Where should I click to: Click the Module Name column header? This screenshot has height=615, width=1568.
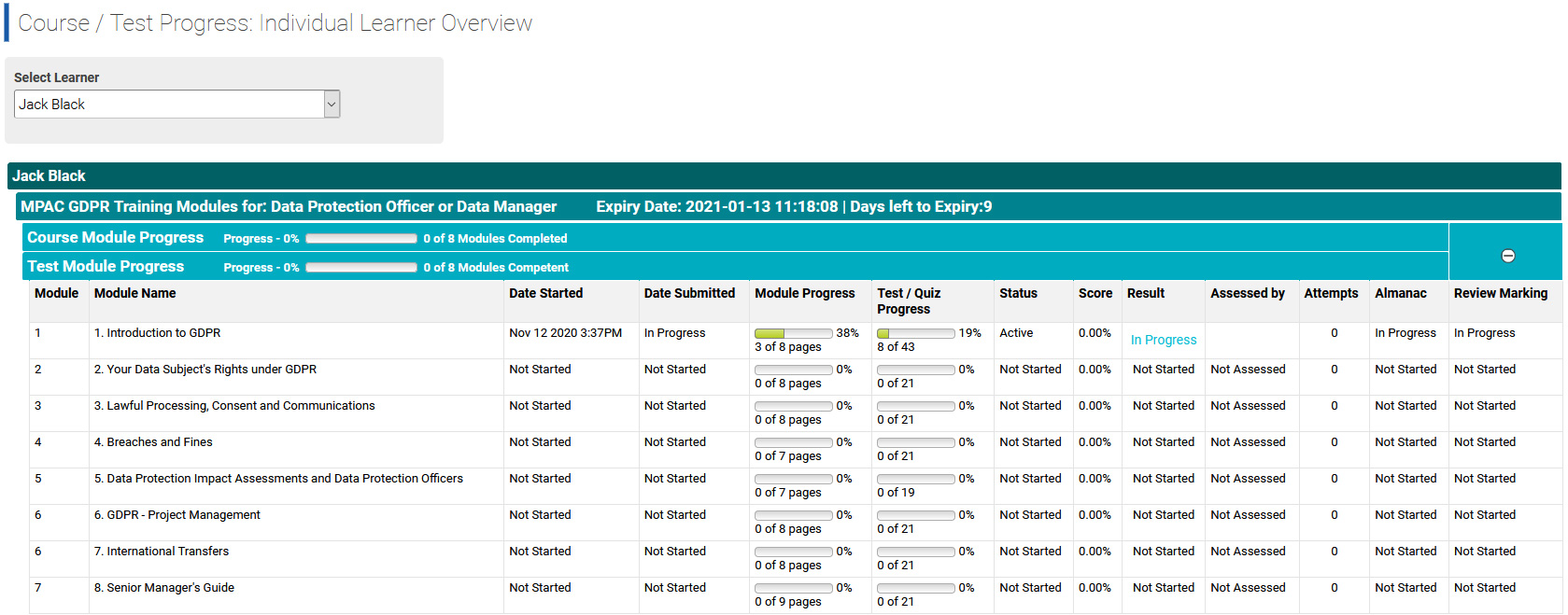point(134,293)
